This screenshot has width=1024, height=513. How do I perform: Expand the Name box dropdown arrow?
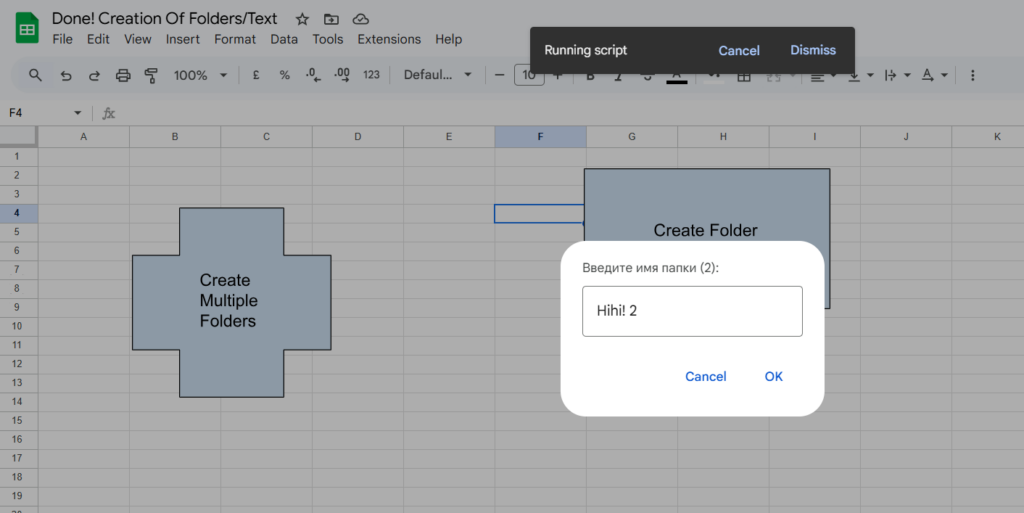click(78, 113)
